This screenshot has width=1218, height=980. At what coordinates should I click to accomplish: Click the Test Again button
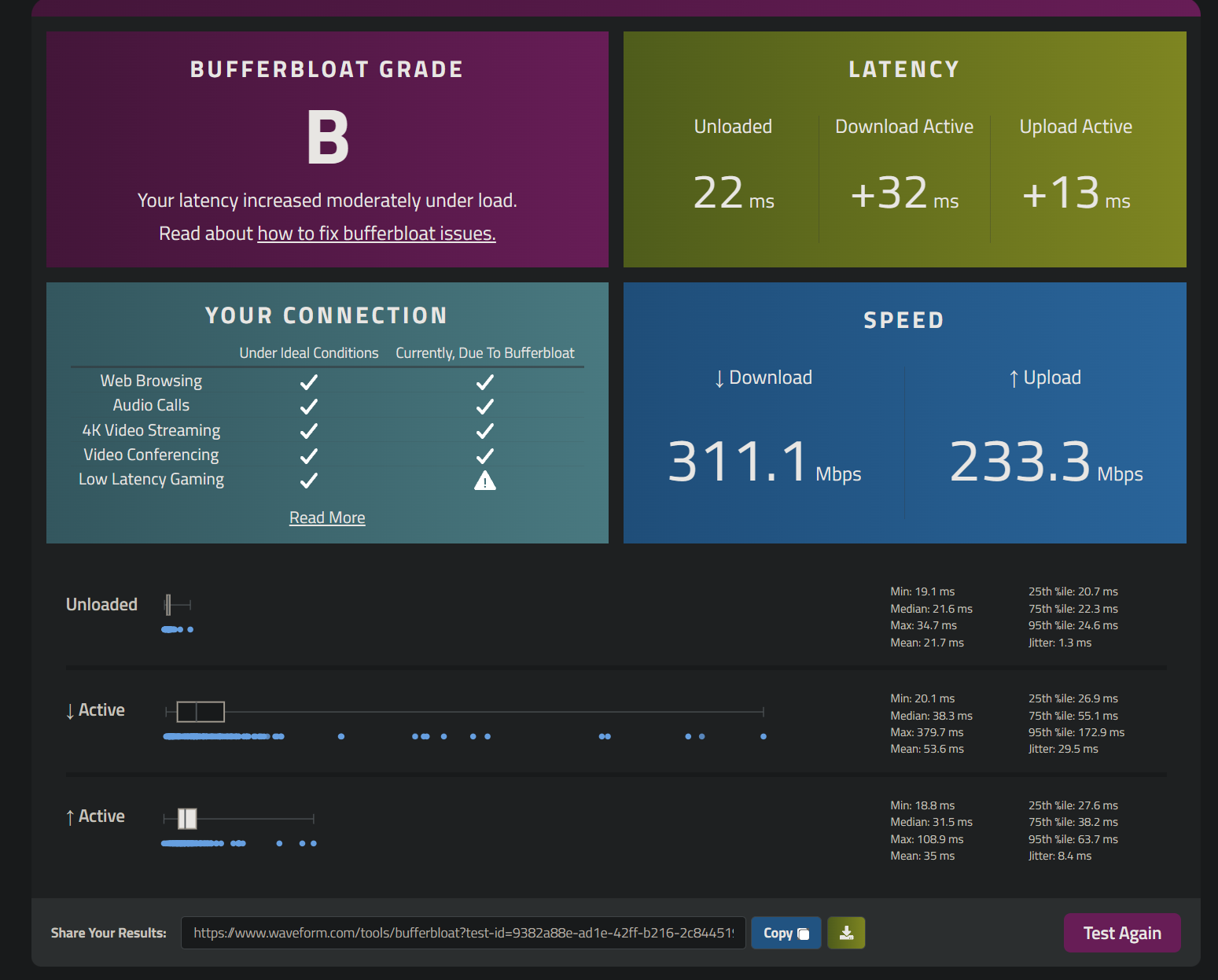[x=1122, y=933]
